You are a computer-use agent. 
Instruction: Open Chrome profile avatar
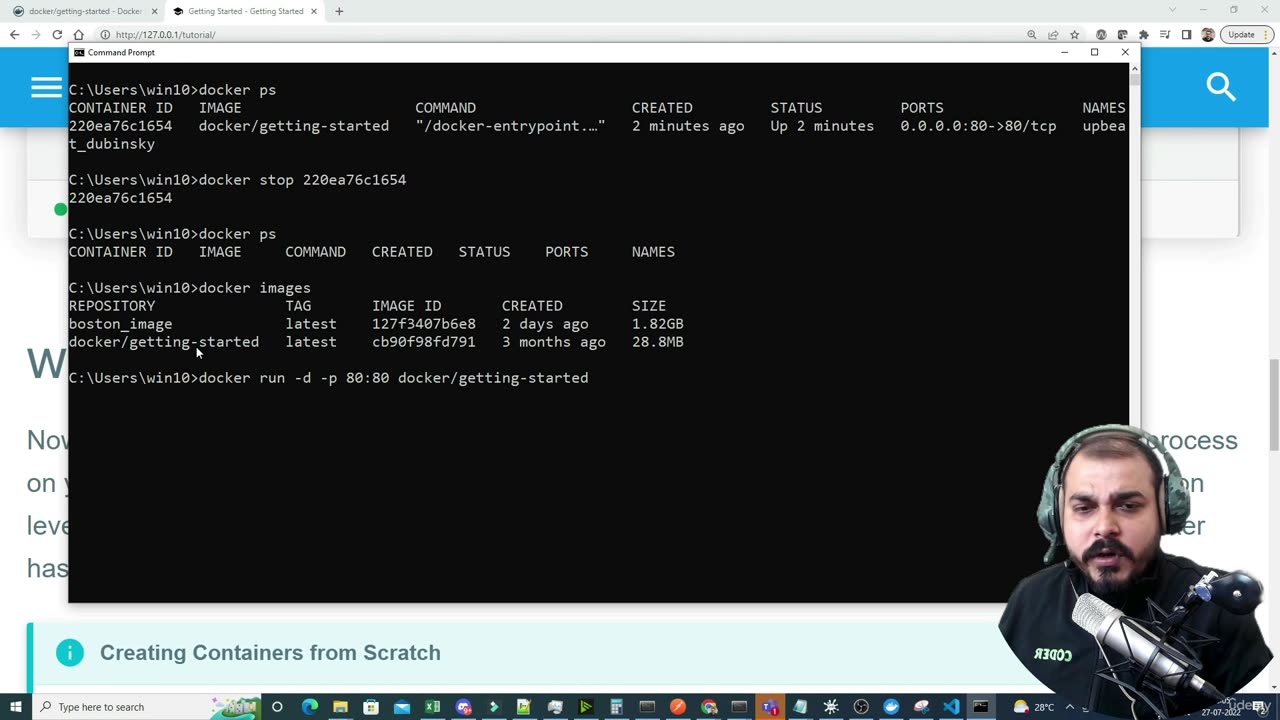pyautogui.click(x=1208, y=34)
